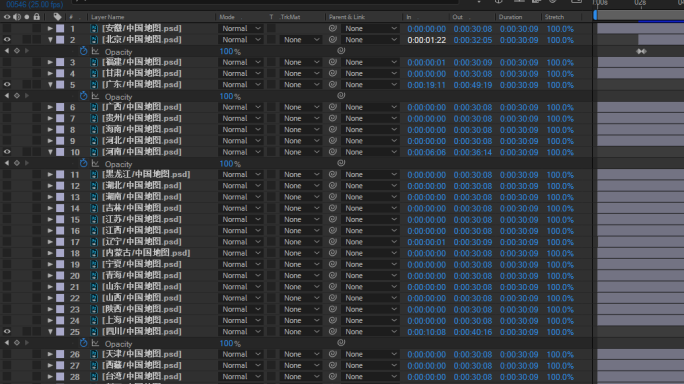Toggle preserve transparency box on layer 7

pos(271,118)
